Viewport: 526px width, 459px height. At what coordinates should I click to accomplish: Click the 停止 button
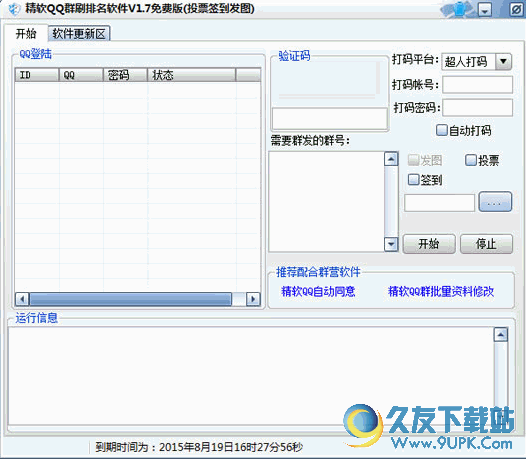486,244
